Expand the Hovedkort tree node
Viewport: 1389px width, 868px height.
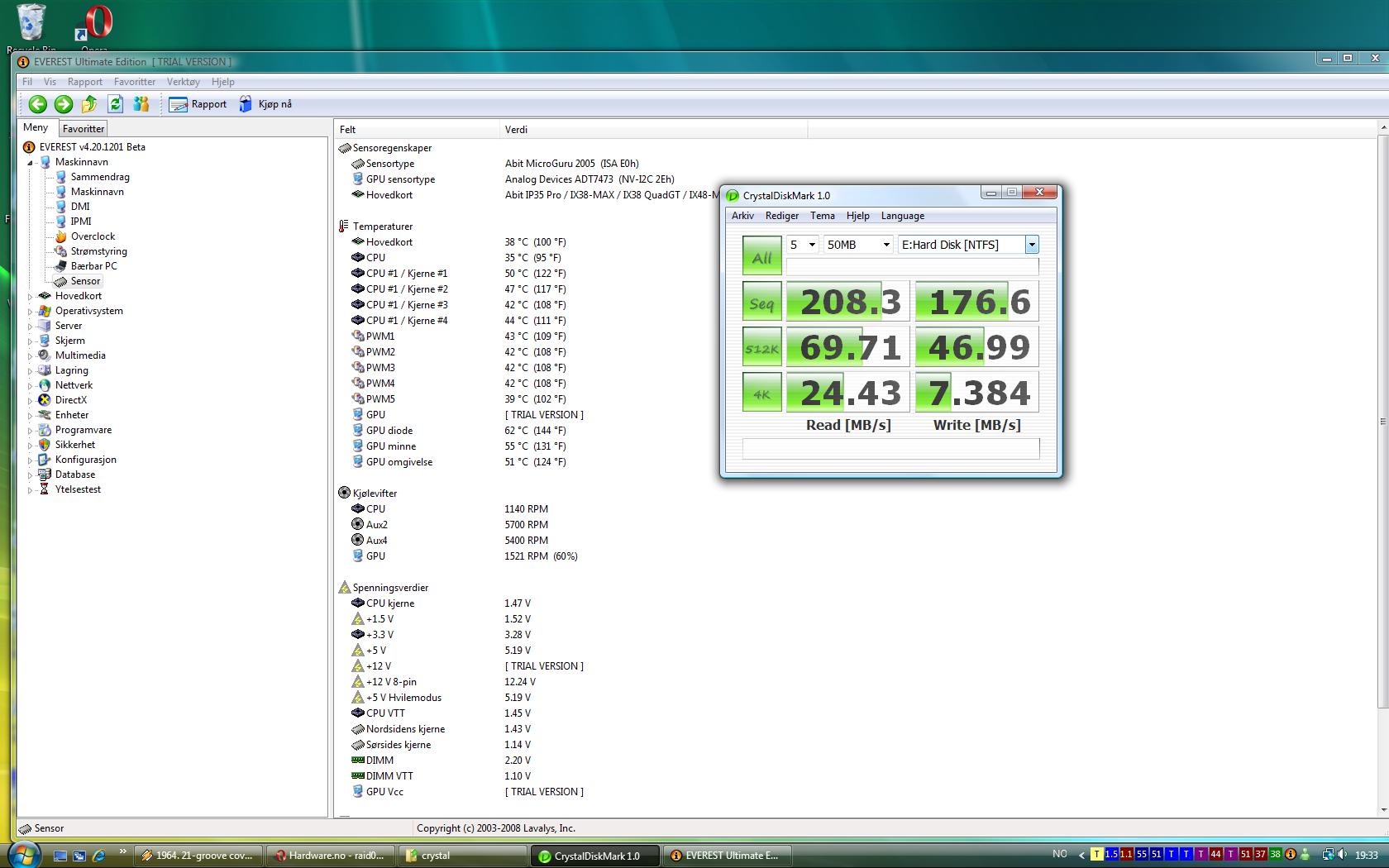click(31, 297)
